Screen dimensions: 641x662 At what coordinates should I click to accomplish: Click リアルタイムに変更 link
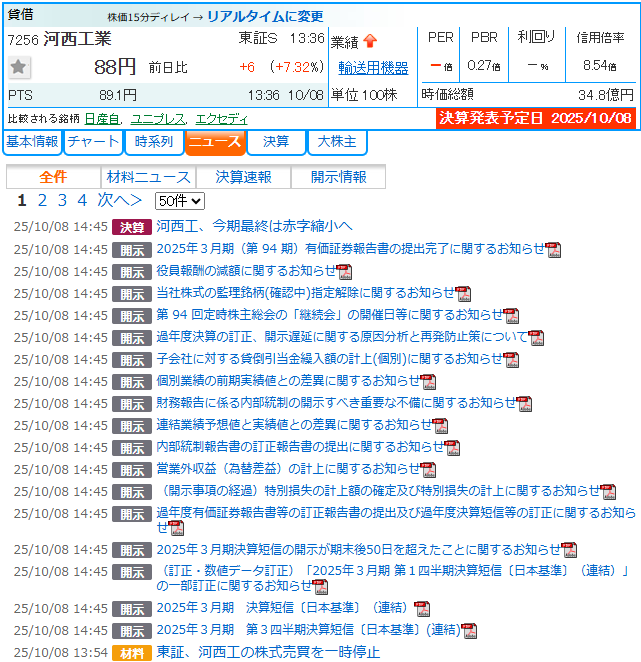[x=265, y=17]
